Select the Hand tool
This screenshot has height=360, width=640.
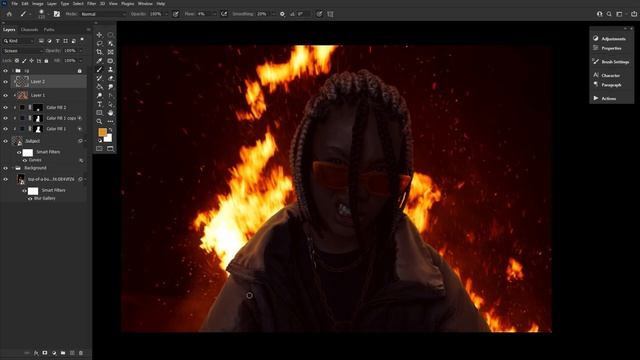coord(111,113)
